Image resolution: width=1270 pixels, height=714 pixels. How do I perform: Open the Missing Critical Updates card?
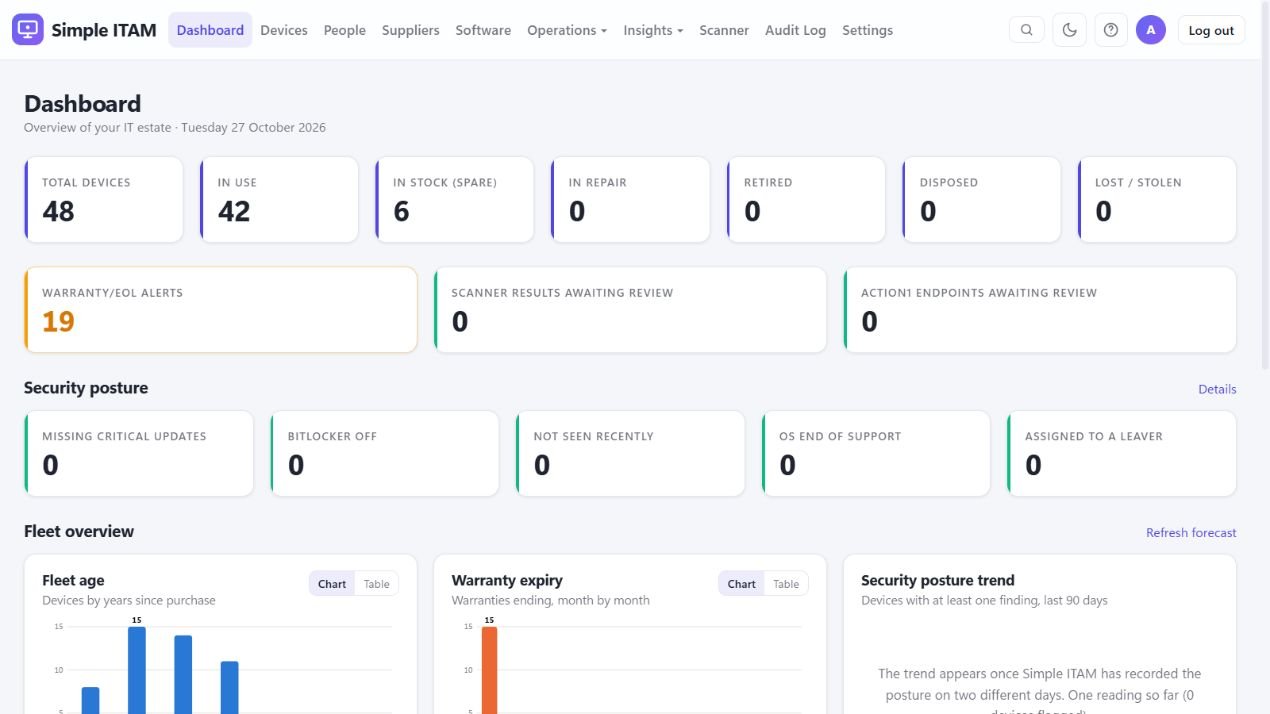[139, 453]
